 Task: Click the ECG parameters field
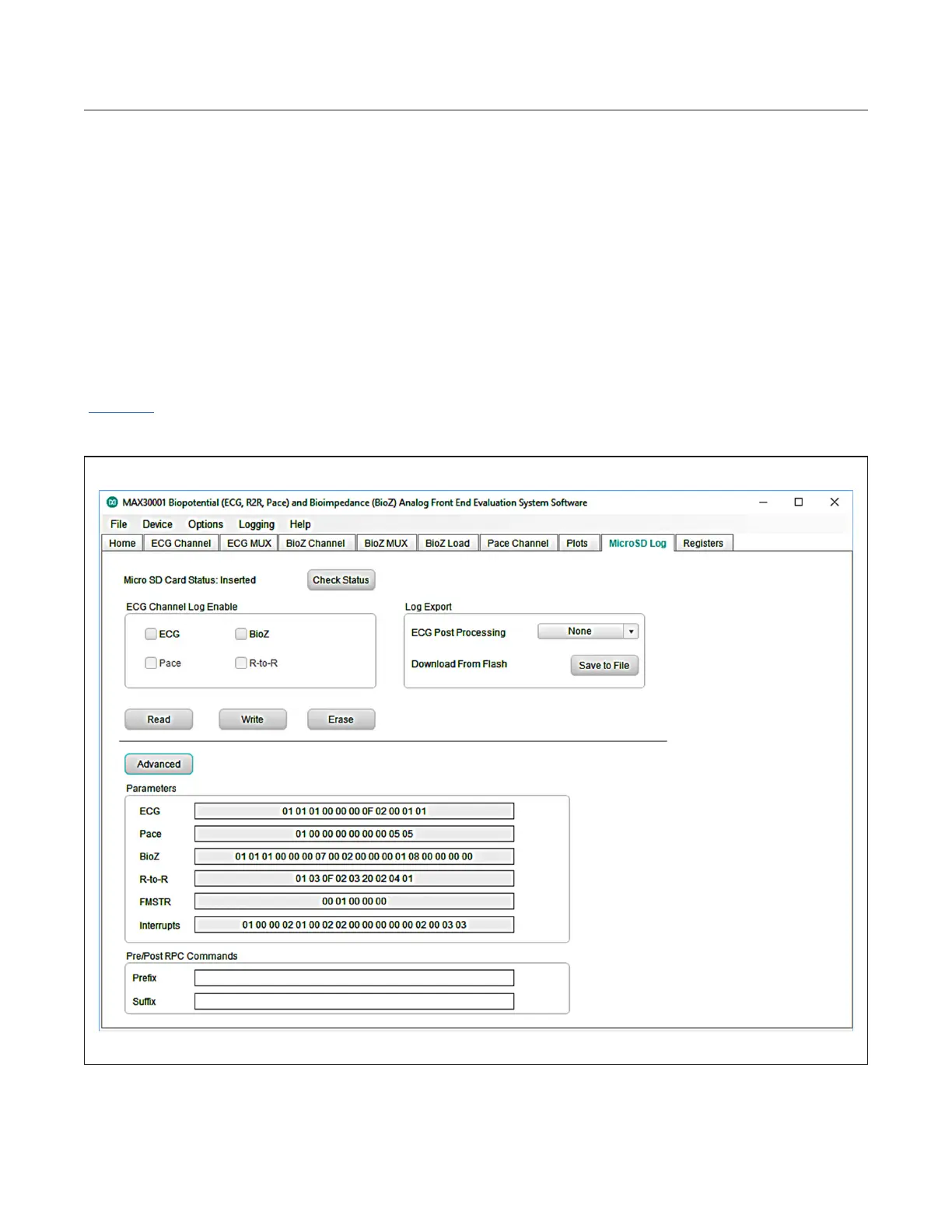coord(354,811)
